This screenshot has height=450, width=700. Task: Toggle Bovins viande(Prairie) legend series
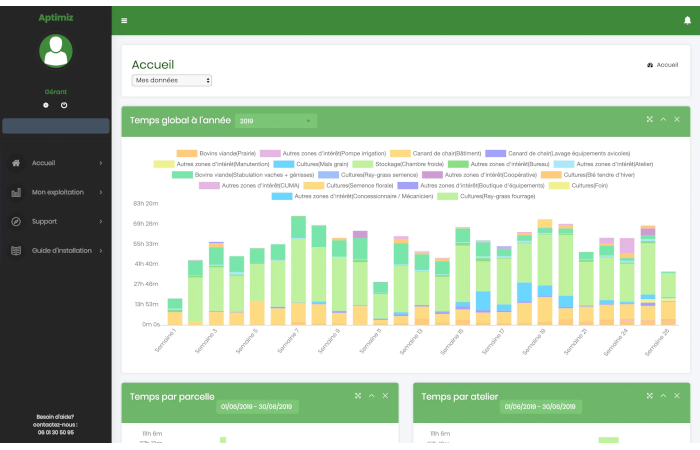tap(216, 154)
